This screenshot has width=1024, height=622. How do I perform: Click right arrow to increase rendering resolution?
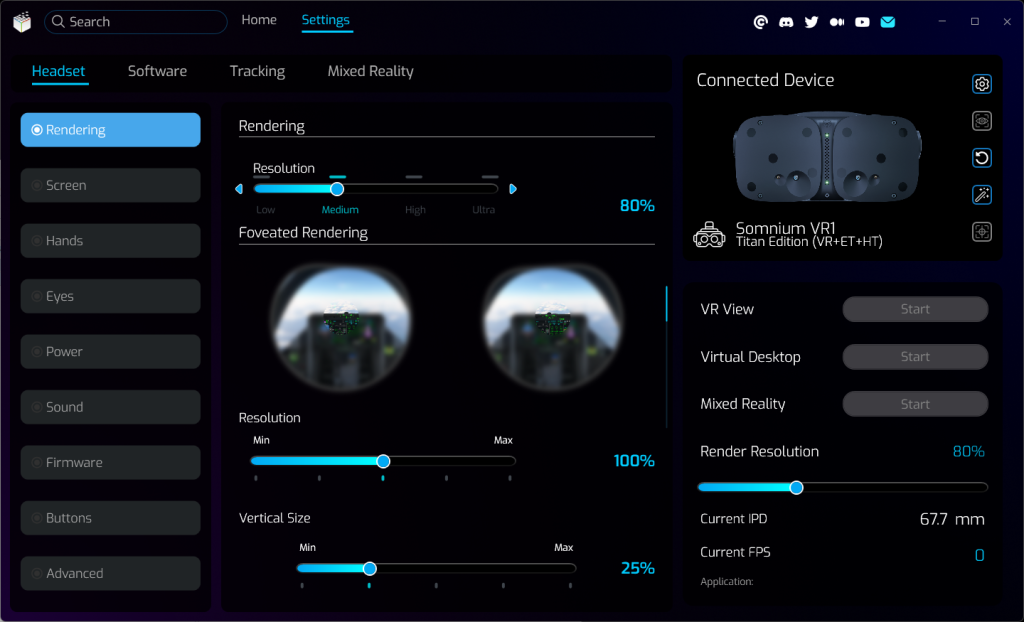pos(513,189)
